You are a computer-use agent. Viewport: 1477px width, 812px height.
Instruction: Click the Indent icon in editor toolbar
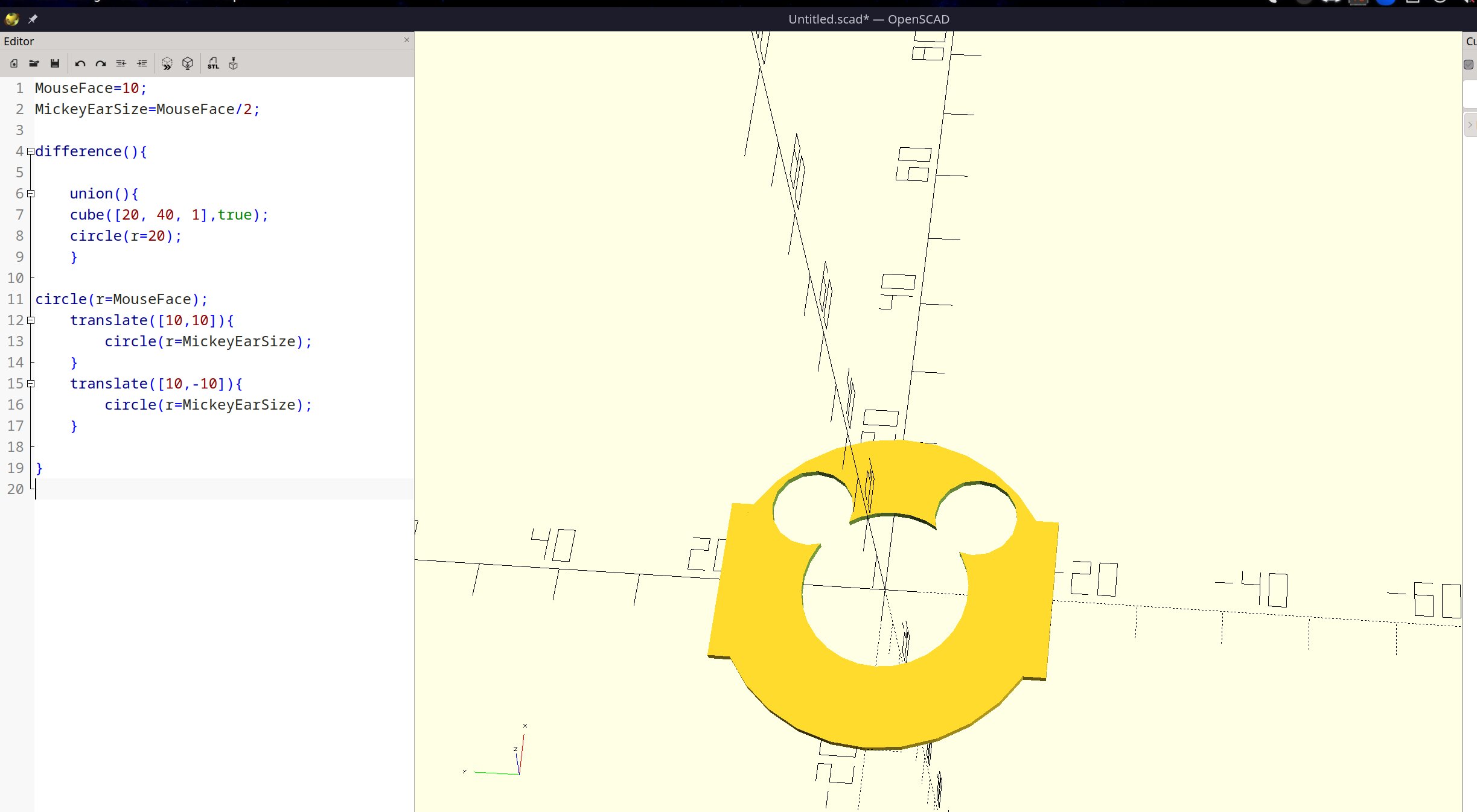click(x=142, y=63)
